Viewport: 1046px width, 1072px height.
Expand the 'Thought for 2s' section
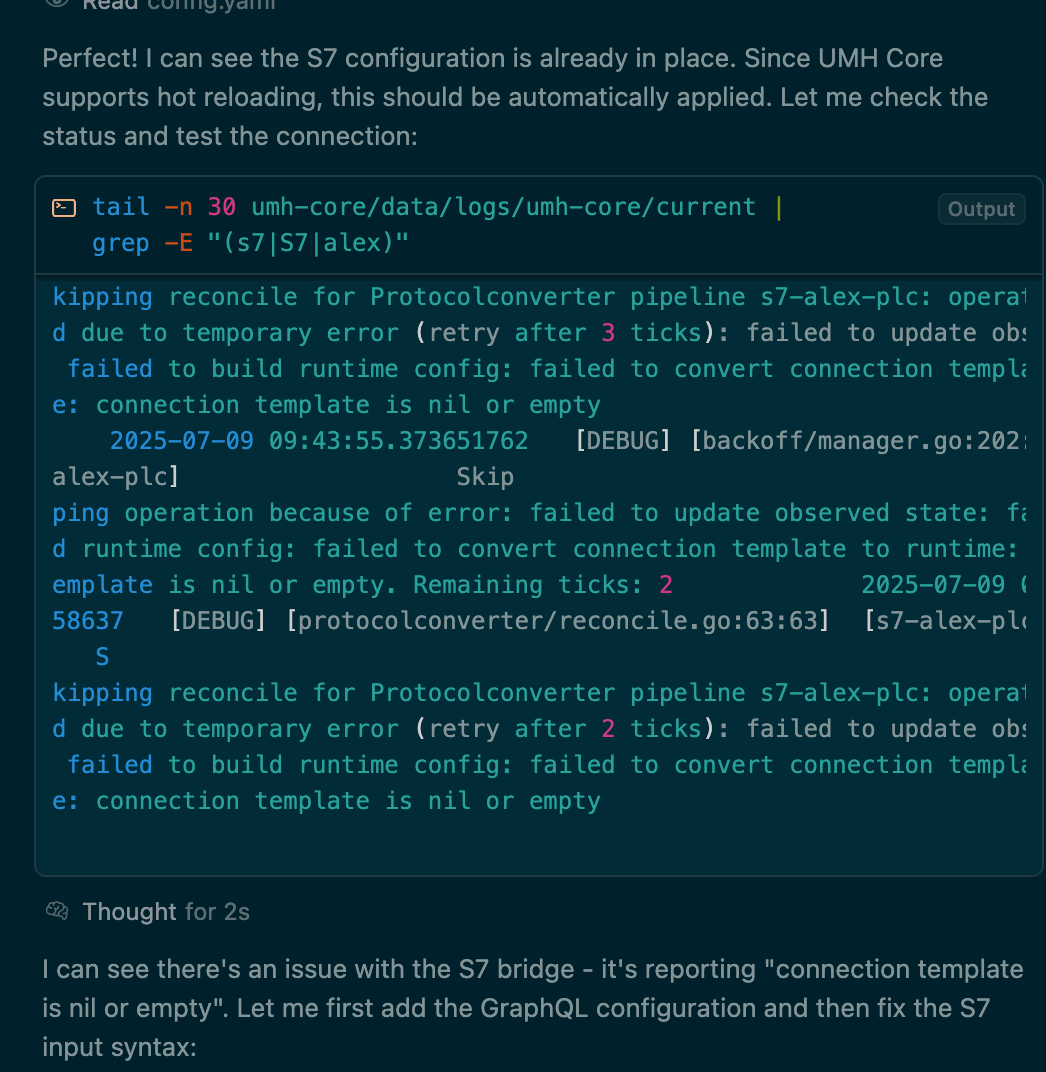[x=165, y=912]
